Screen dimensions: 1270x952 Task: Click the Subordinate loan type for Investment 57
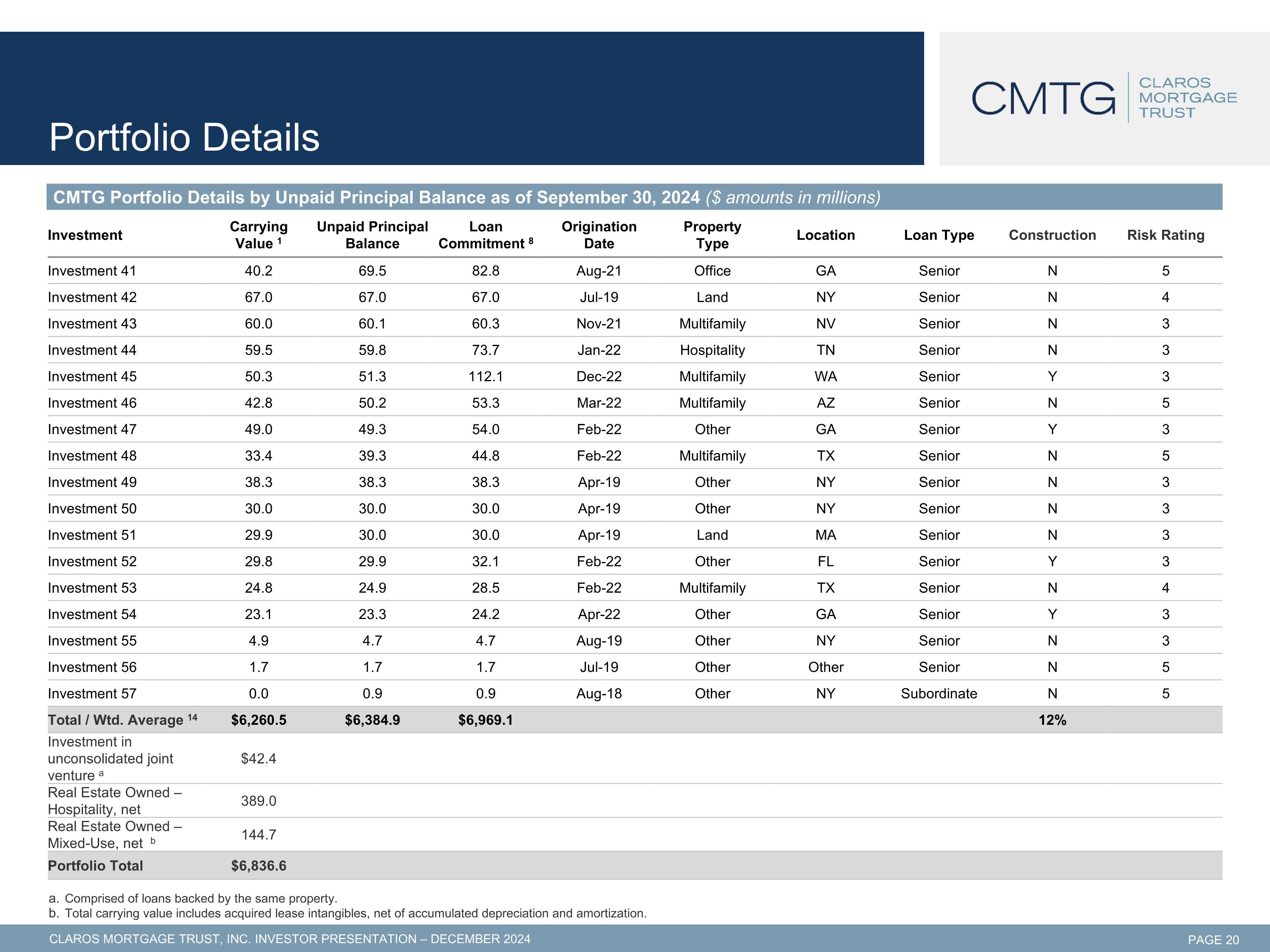tap(939, 693)
